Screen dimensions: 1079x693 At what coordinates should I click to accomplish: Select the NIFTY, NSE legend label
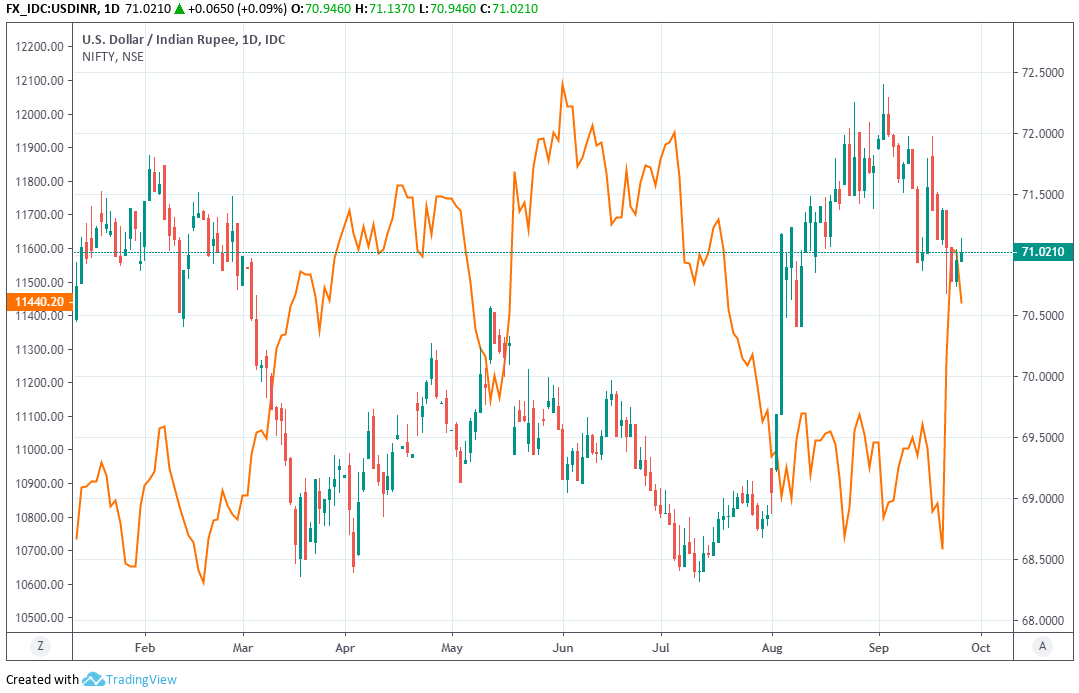pyautogui.click(x=113, y=57)
